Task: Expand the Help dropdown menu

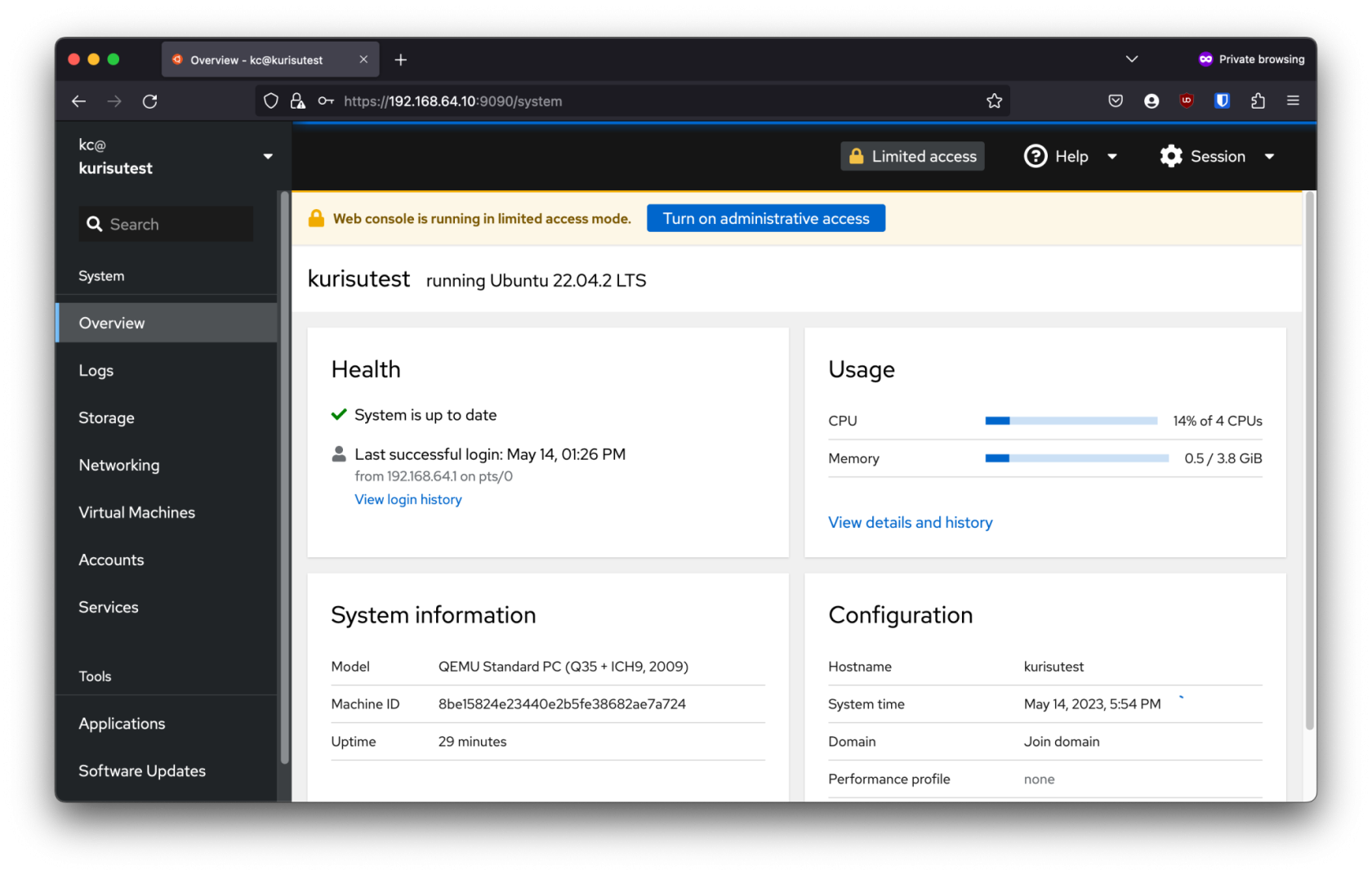Action: 1071,156
